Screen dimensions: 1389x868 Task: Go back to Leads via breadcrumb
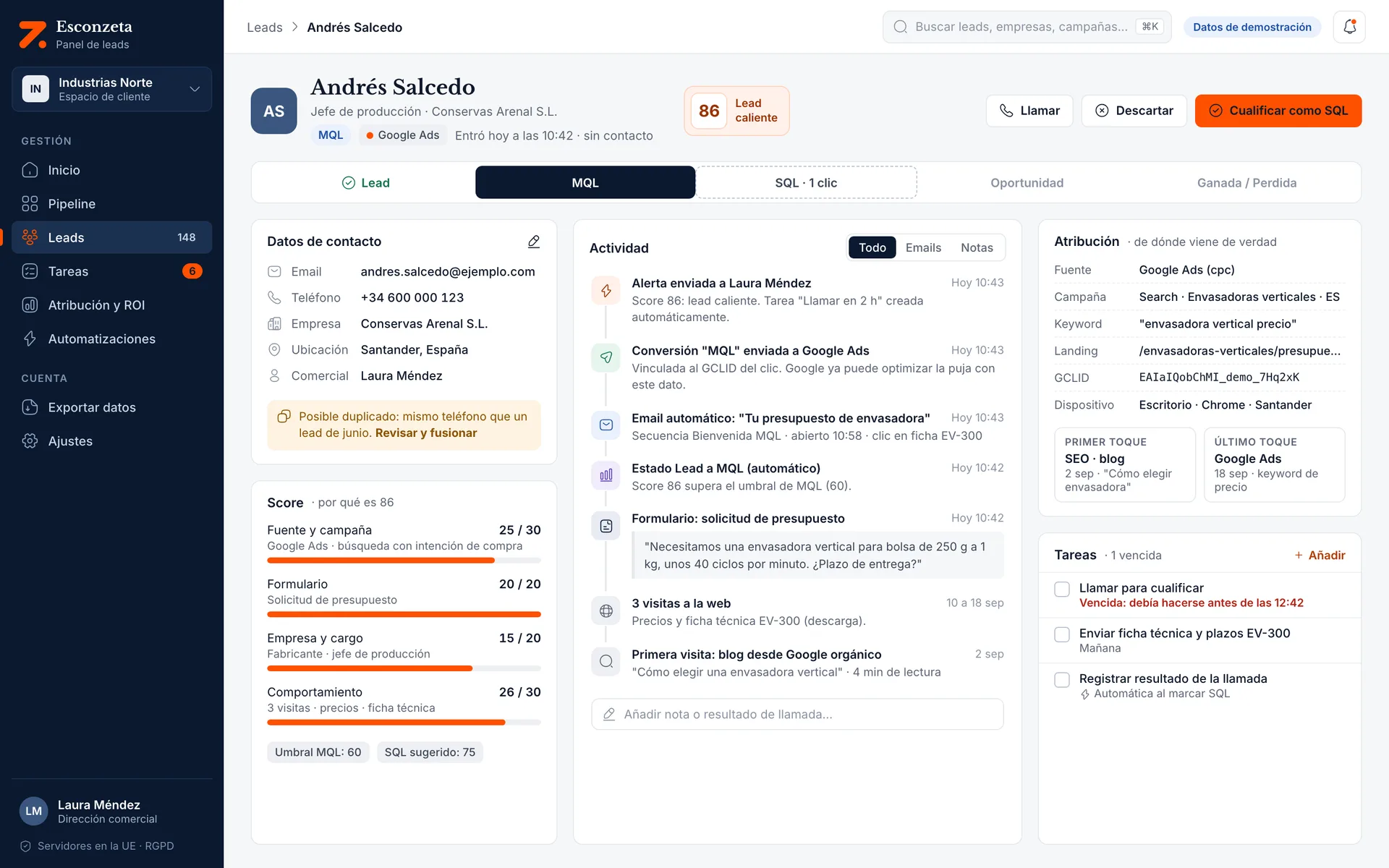(x=265, y=27)
